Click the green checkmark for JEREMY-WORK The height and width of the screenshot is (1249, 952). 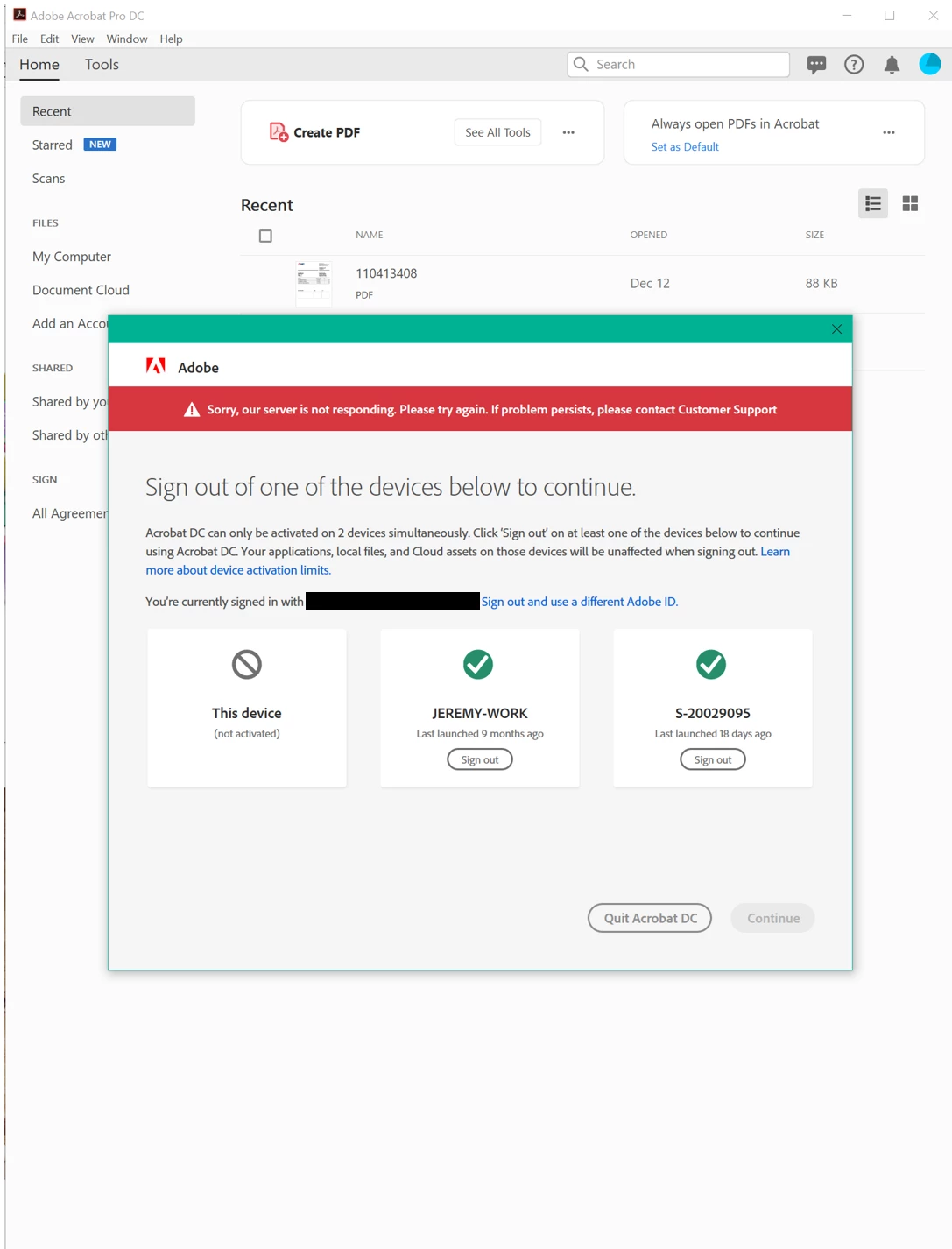(478, 664)
